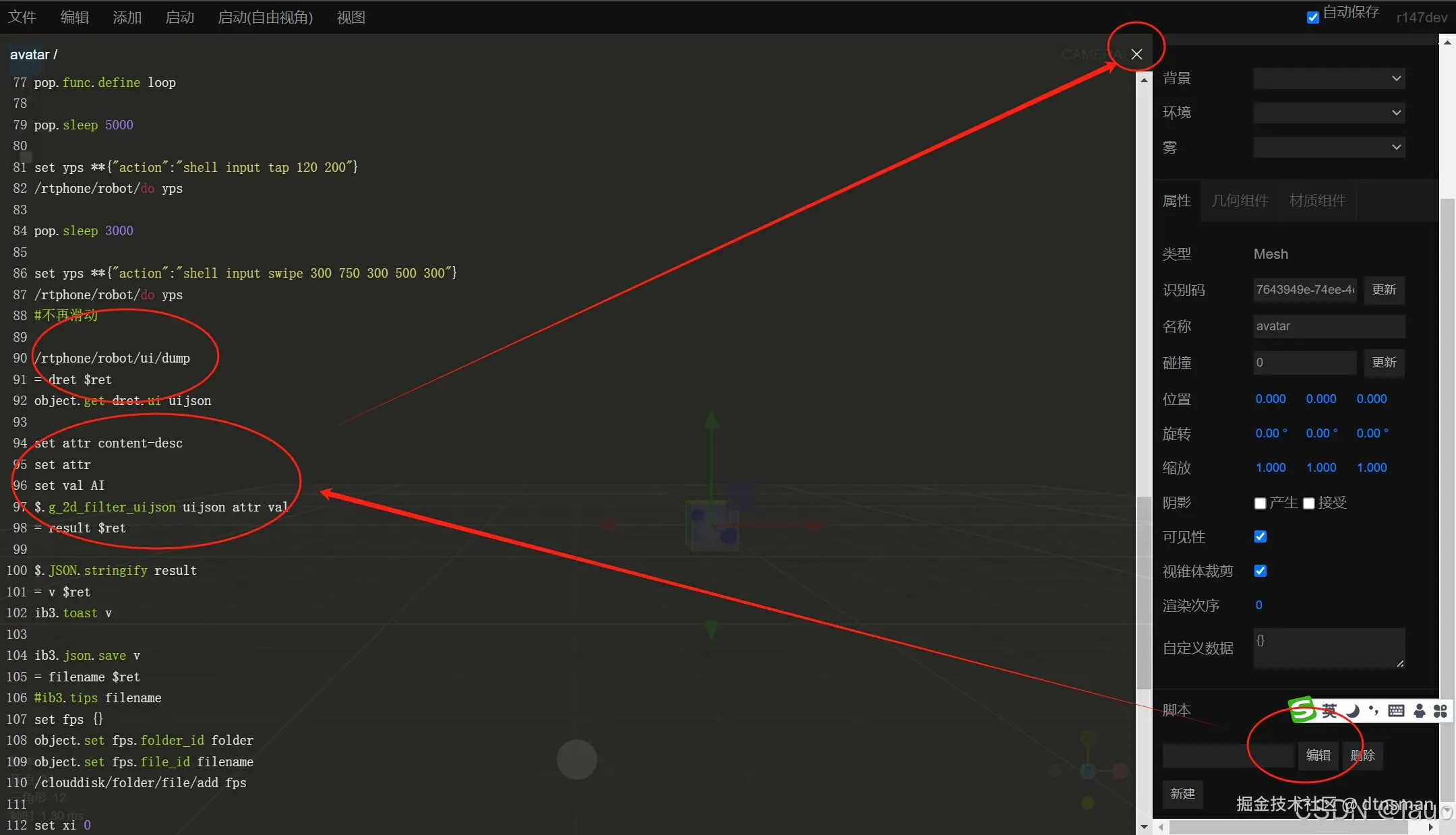Disable the 视锥体裁剪 frustum culling checkbox
1456x835 pixels.
click(1260, 571)
